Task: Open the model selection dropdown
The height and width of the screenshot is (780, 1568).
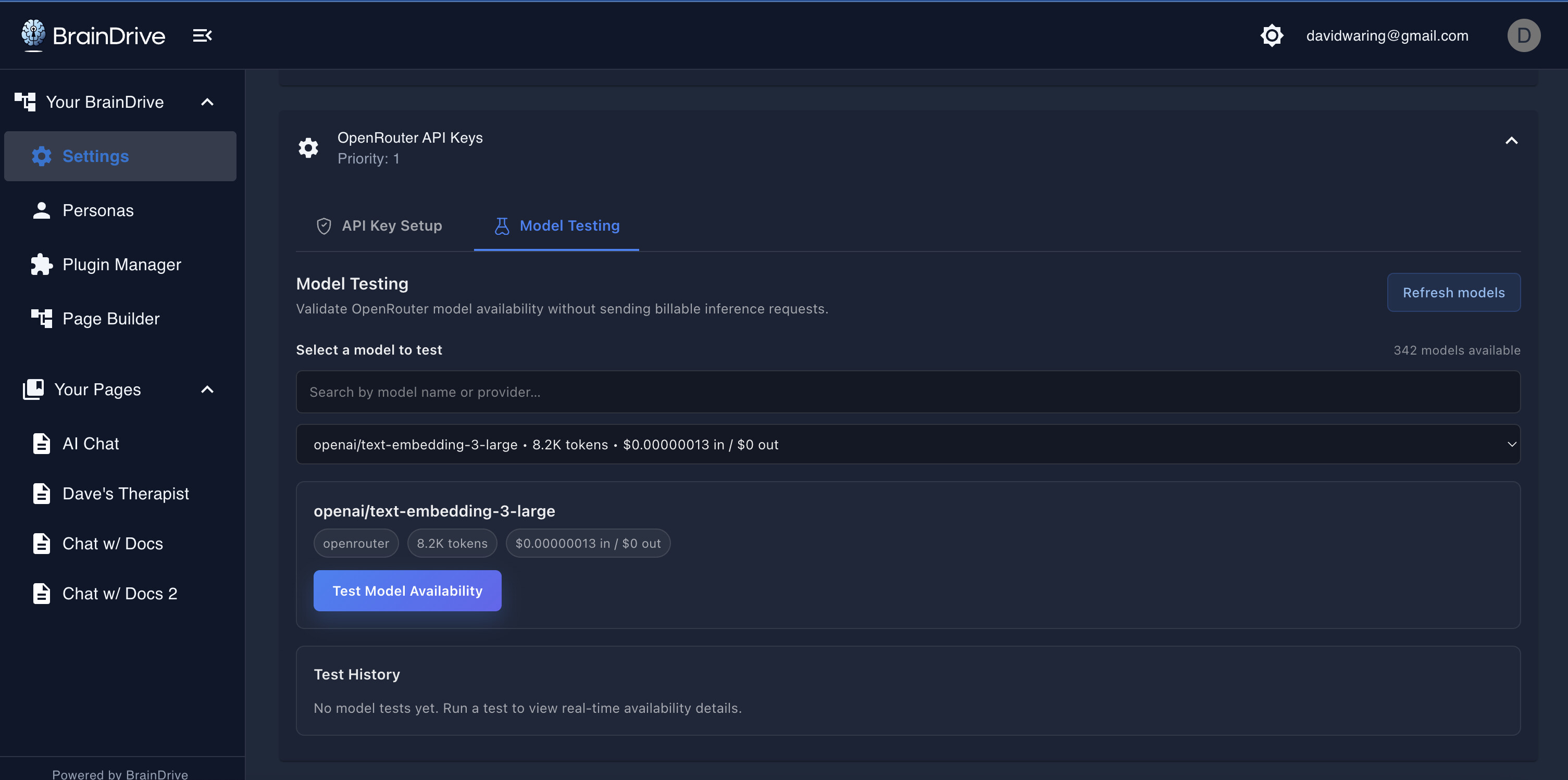Action: pos(907,445)
